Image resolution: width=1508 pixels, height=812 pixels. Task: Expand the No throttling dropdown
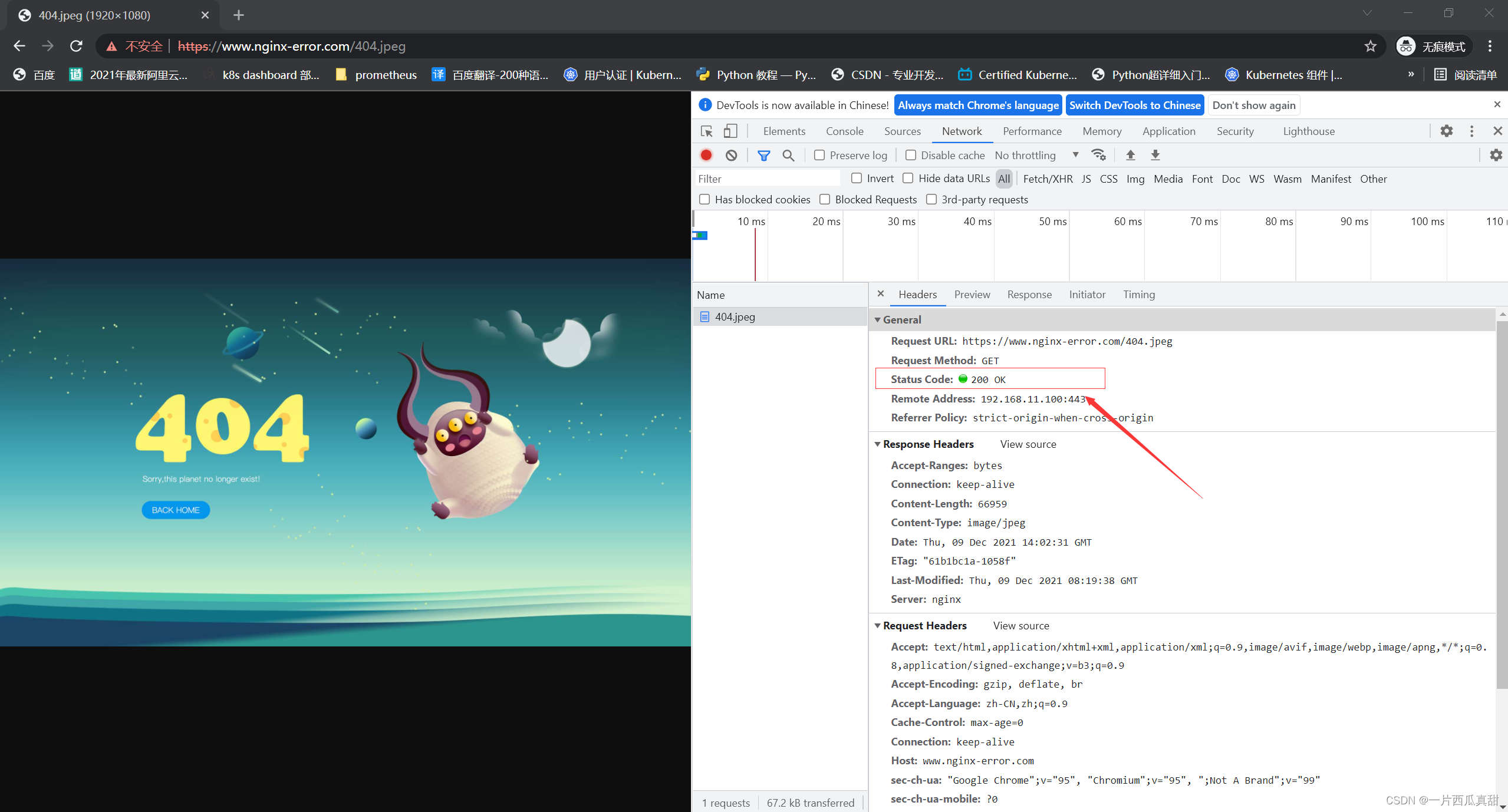click(x=1076, y=155)
